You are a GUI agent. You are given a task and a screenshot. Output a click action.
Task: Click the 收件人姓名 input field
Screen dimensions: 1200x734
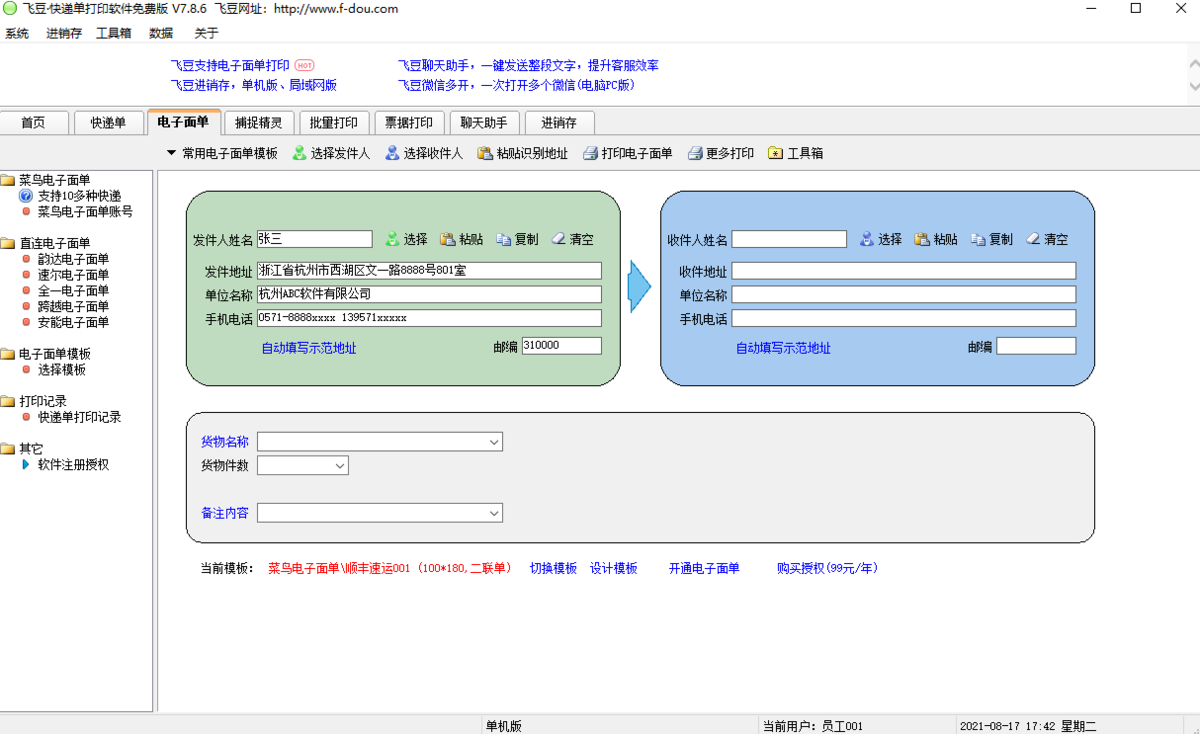[x=789, y=240]
